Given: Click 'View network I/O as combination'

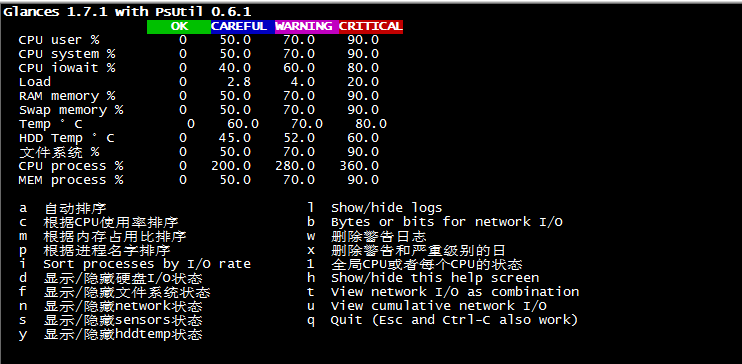Looking at the screenshot, I should click(455, 292).
